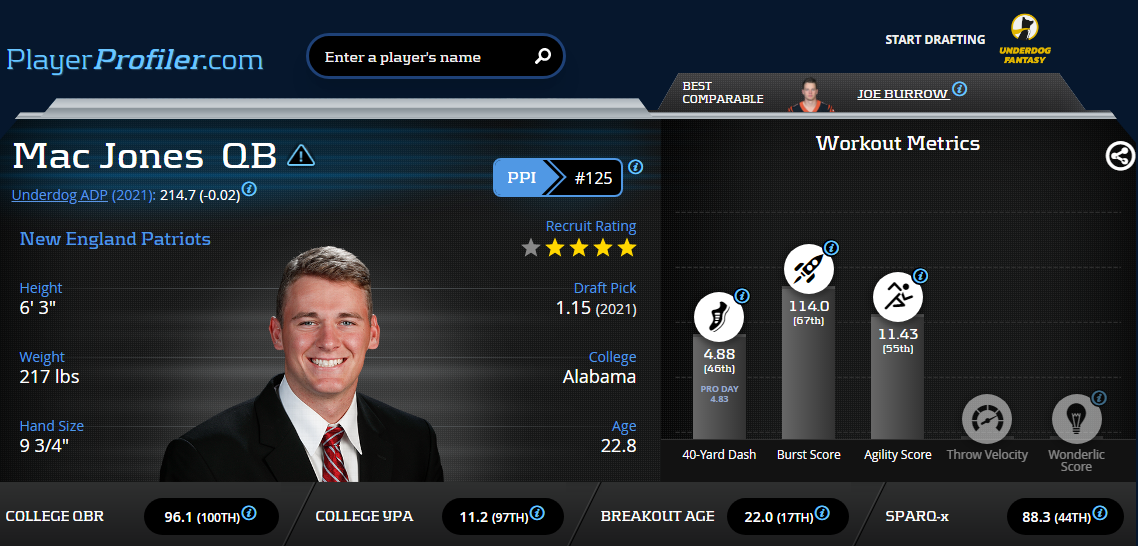Click the info icon next to College QBR

(249, 513)
